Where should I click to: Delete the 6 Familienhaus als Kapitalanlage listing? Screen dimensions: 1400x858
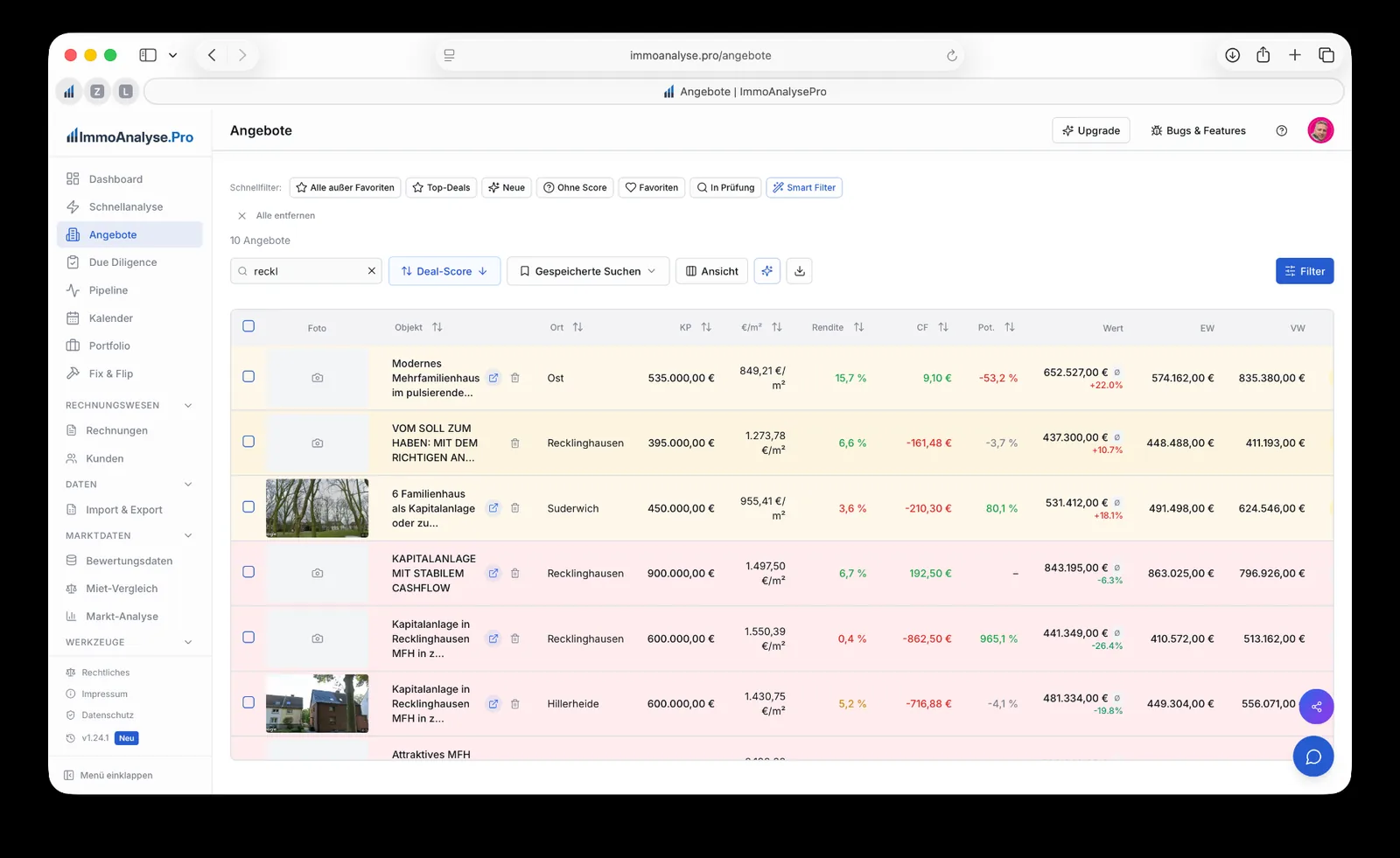tap(515, 508)
